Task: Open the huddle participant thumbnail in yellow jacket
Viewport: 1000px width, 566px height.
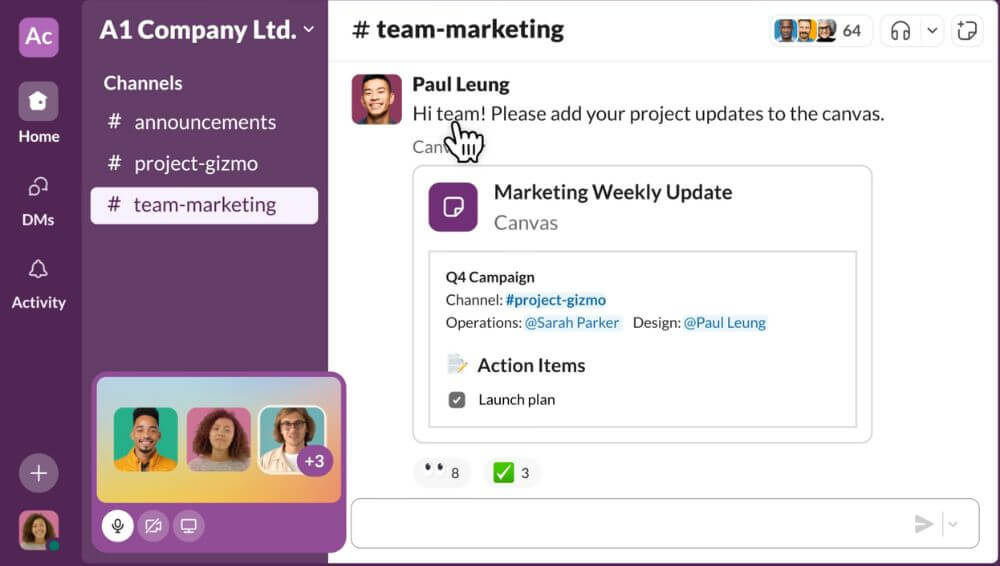Action: coord(145,439)
